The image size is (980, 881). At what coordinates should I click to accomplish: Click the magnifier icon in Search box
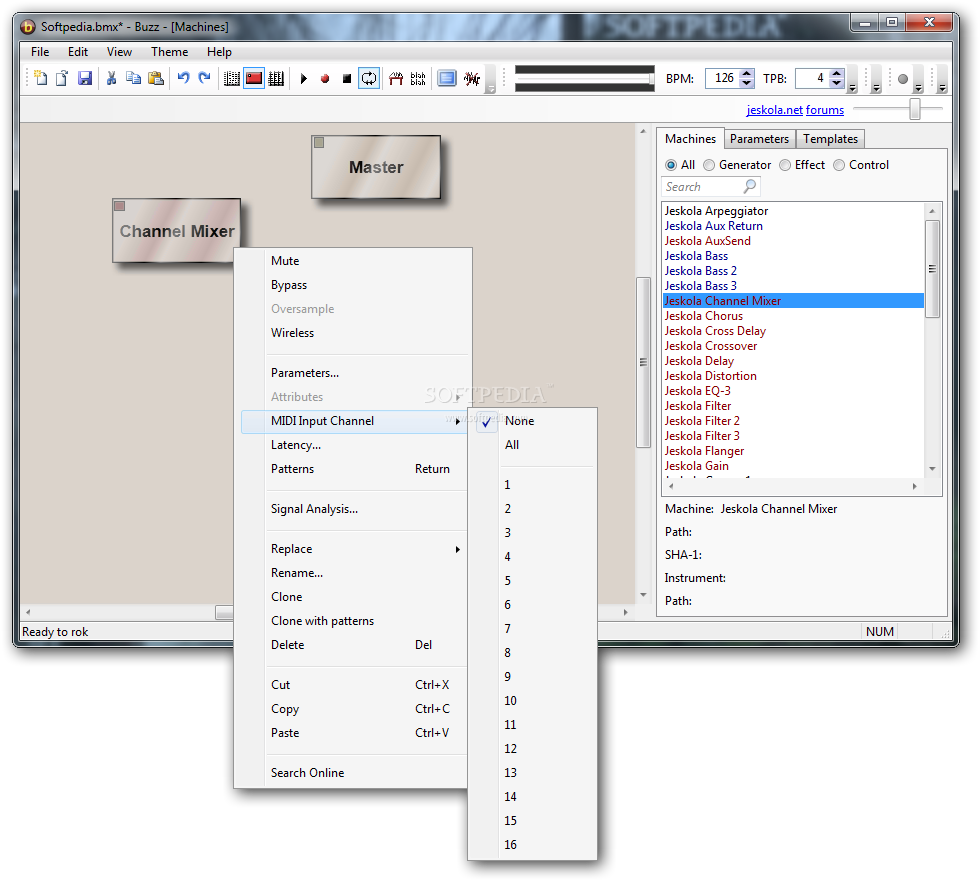click(750, 186)
